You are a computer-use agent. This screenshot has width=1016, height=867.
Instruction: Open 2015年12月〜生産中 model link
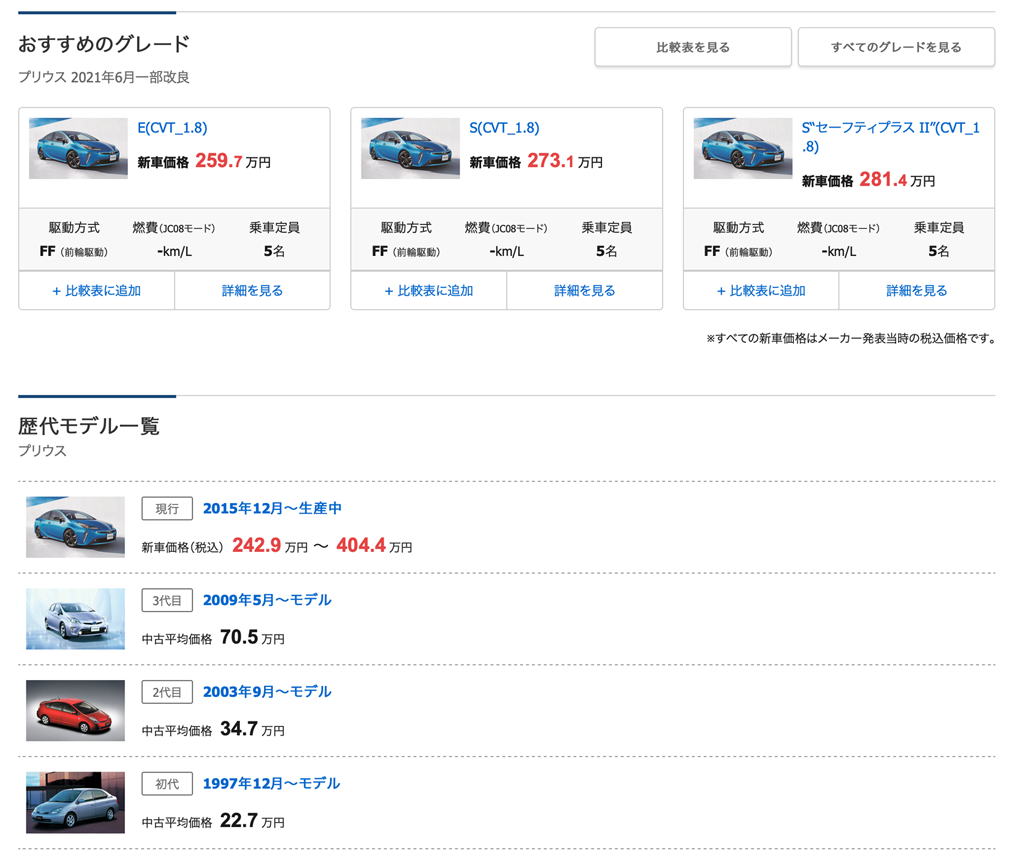(272, 508)
